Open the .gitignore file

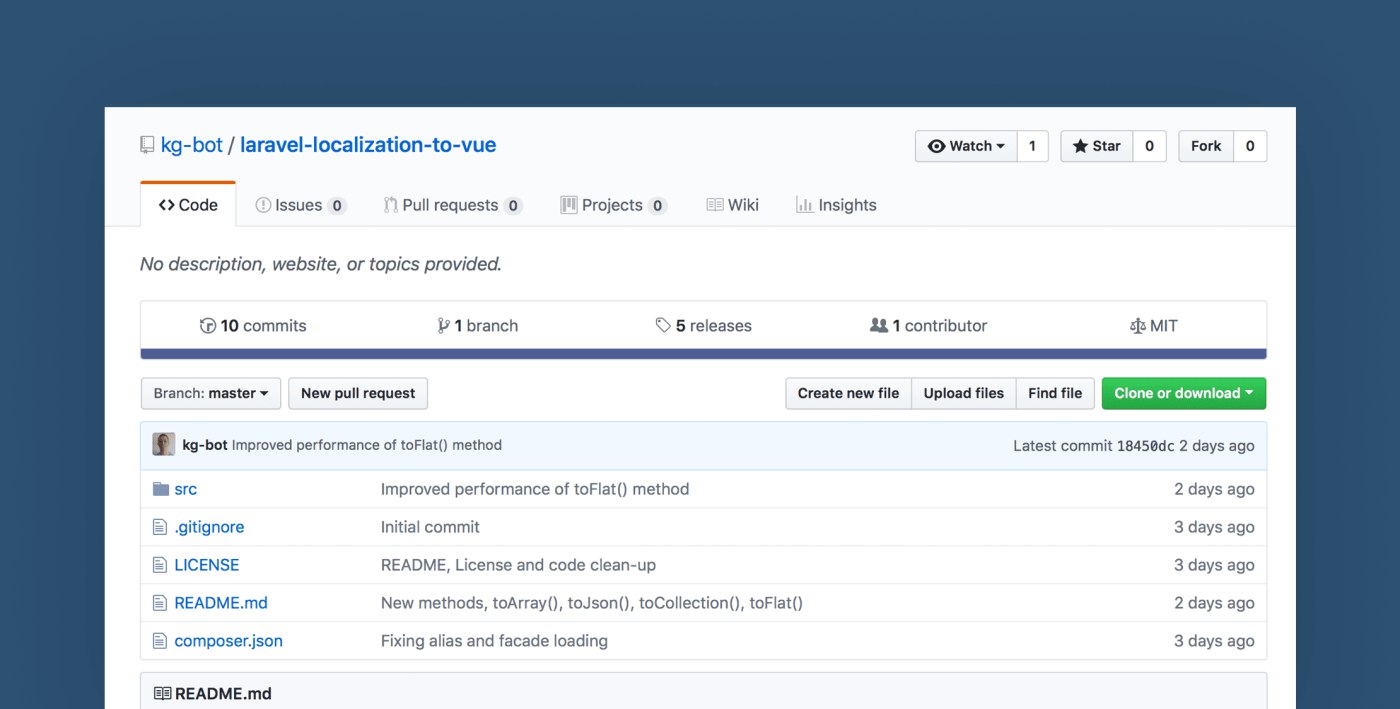tap(209, 527)
